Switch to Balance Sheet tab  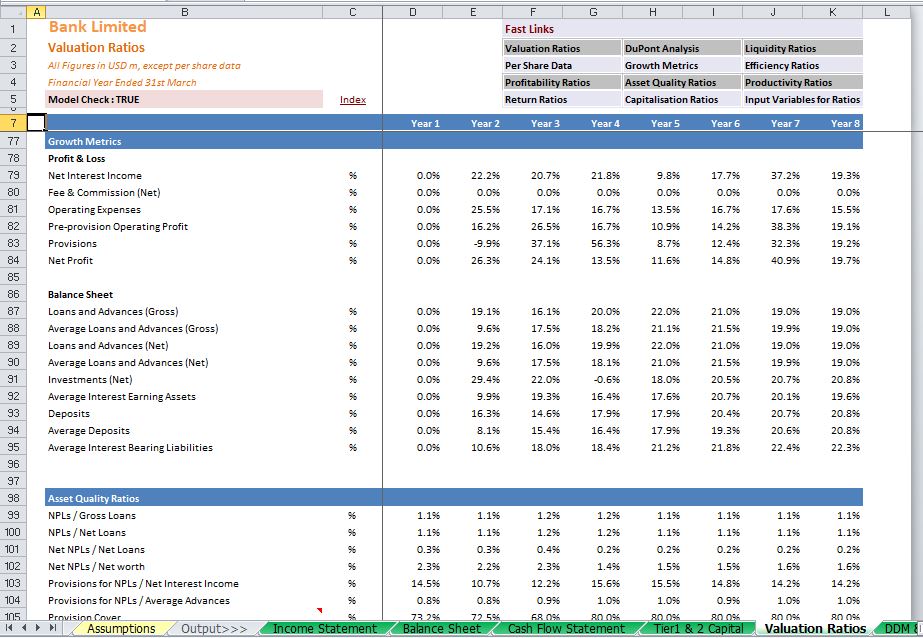[x=441, y=629]
